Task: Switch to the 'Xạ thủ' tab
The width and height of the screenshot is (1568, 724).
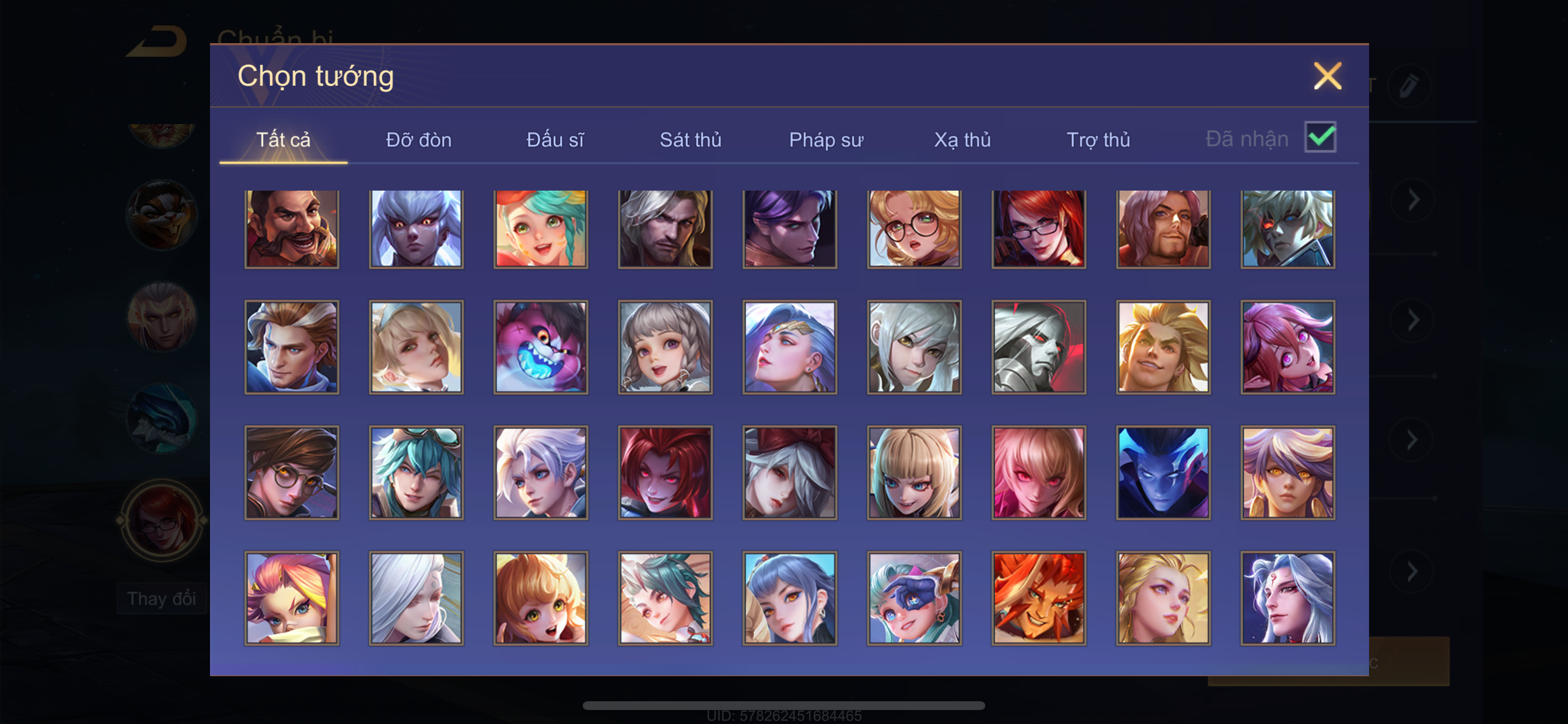Action: point(963,139)
